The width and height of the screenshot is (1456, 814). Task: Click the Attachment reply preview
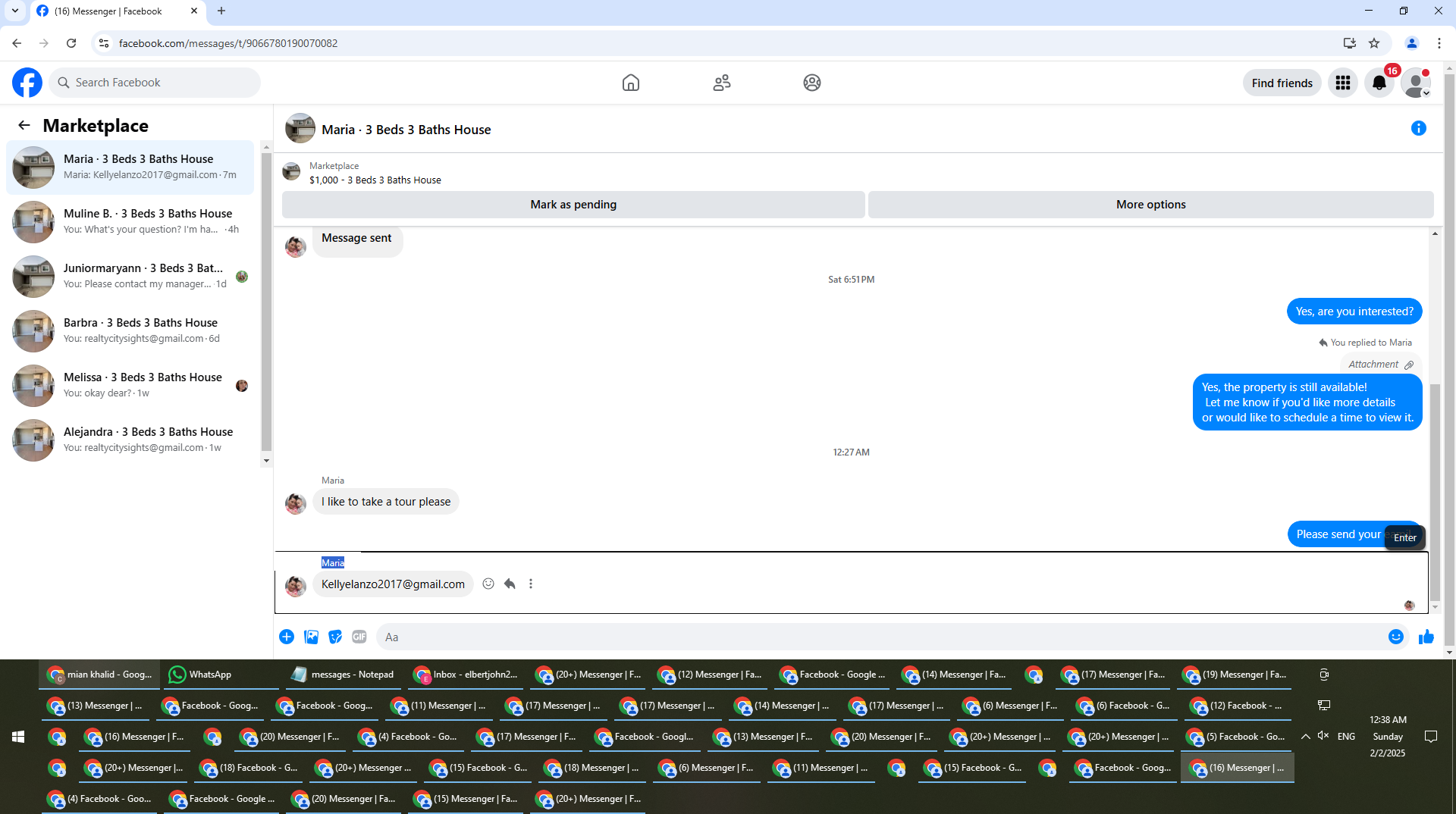[1380, 364]
